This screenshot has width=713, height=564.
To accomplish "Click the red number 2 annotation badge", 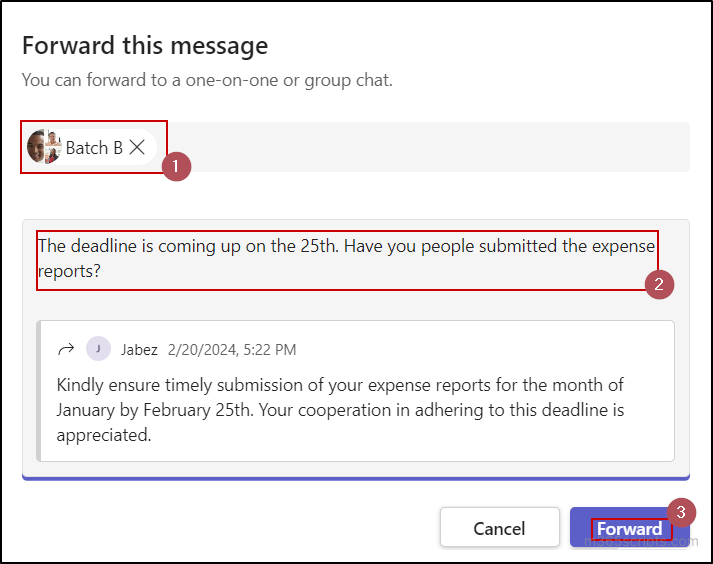I will 659,284.
